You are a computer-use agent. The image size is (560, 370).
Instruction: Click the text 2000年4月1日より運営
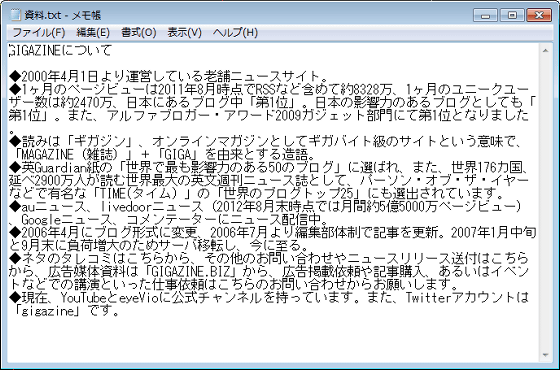click(88, 76)
